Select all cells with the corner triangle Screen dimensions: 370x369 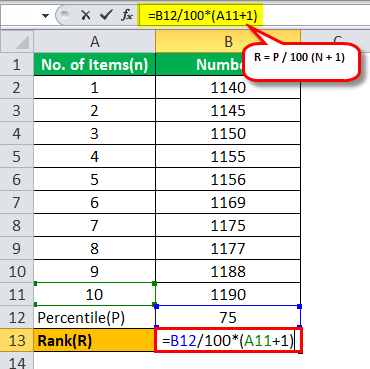pos(17,42)
